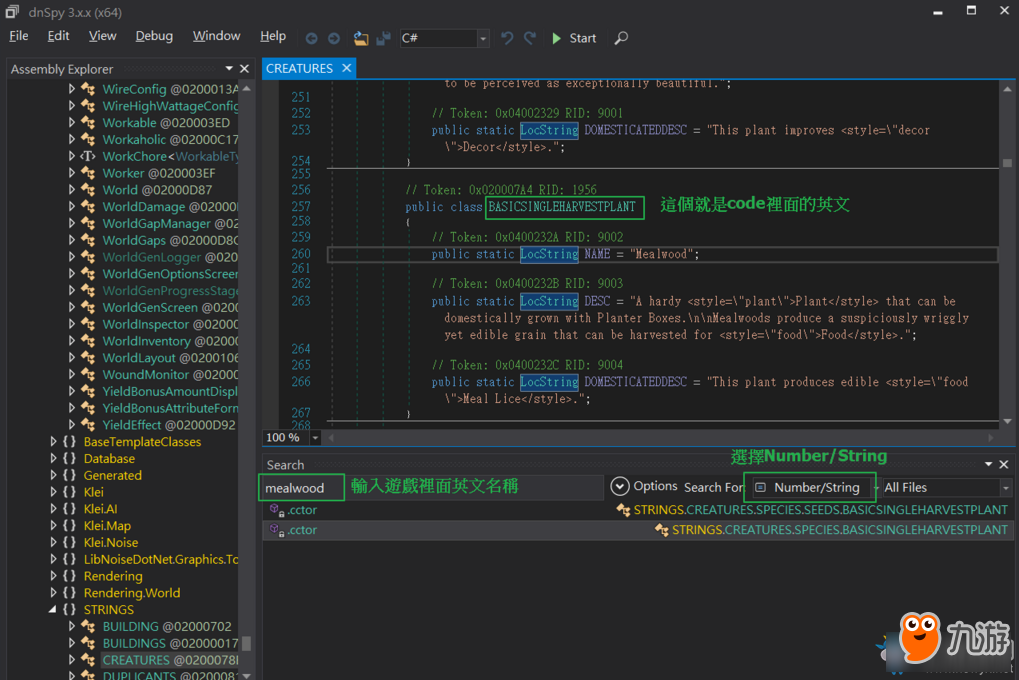Click the WorldGenLogger class icon
The image size is (1019, 680).
click(x=88, y=257)
